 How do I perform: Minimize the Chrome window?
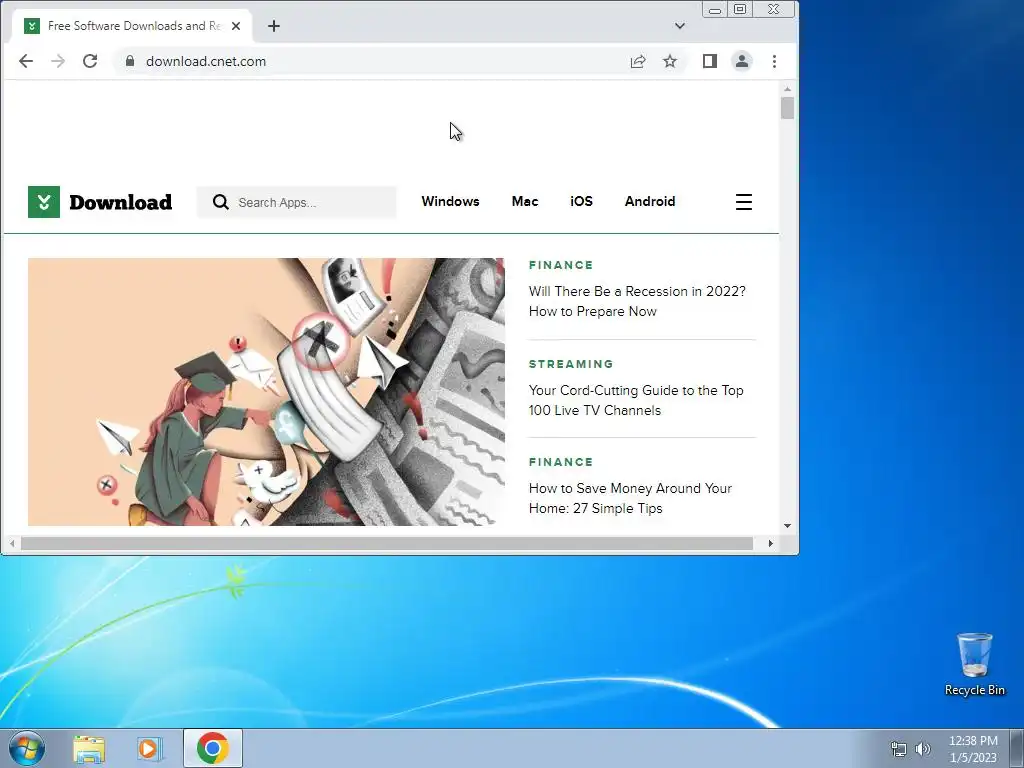pyautogui.click(x=715, y=9)
